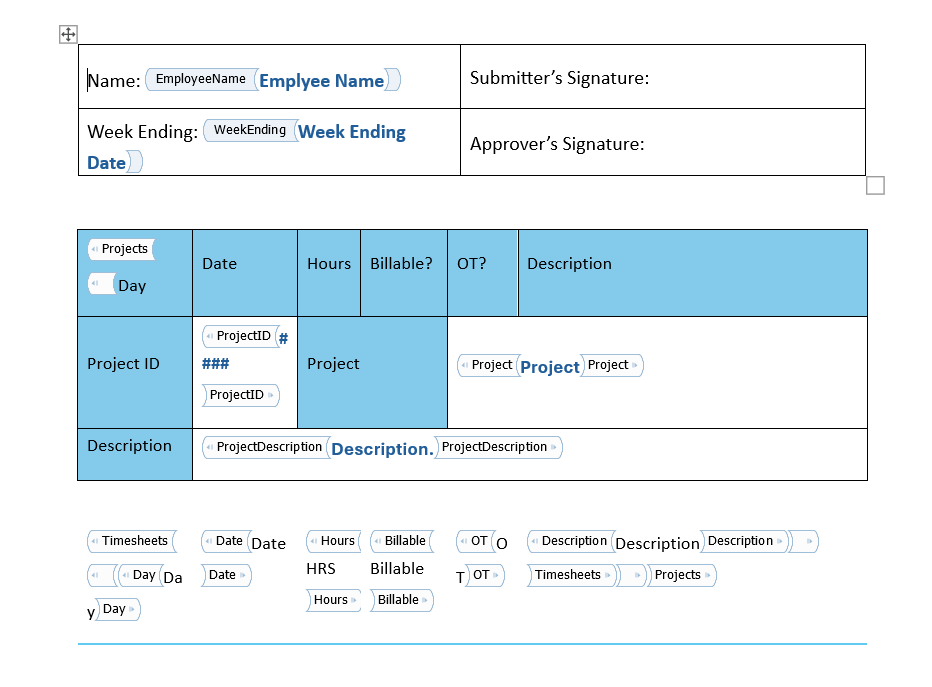
Task: Select the closing Day tag
Action: point(118,610)
